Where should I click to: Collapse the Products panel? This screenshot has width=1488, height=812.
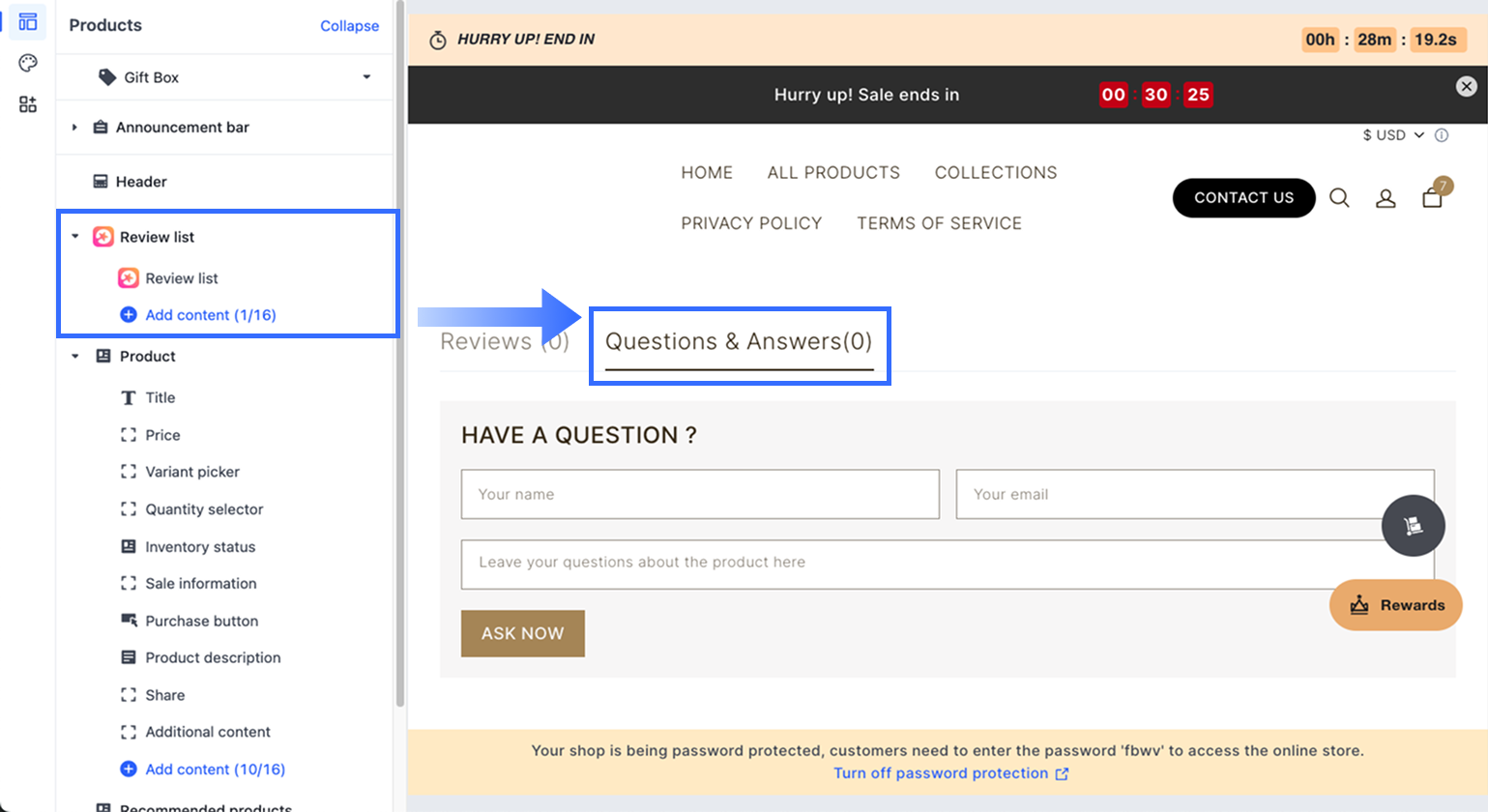[x=349, y=26]
